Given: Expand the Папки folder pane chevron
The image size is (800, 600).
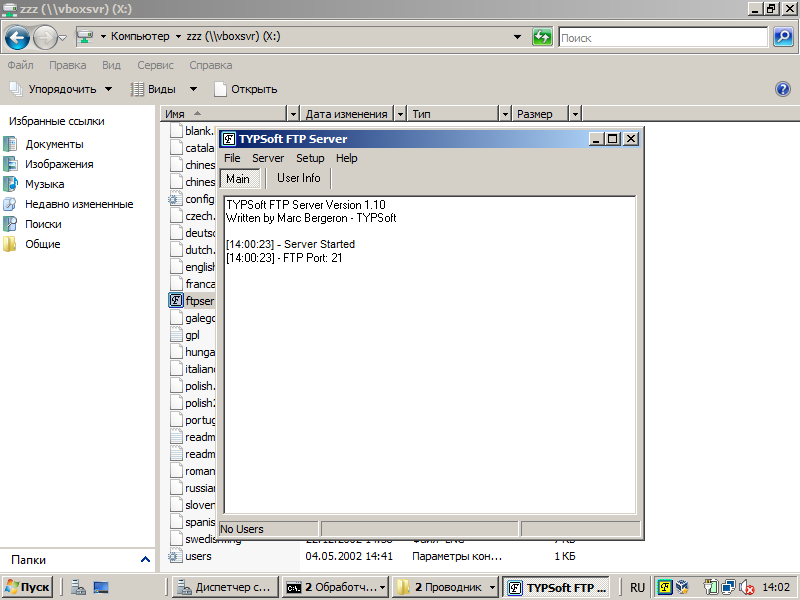Looking at the screenshot, I should point(145,560).
